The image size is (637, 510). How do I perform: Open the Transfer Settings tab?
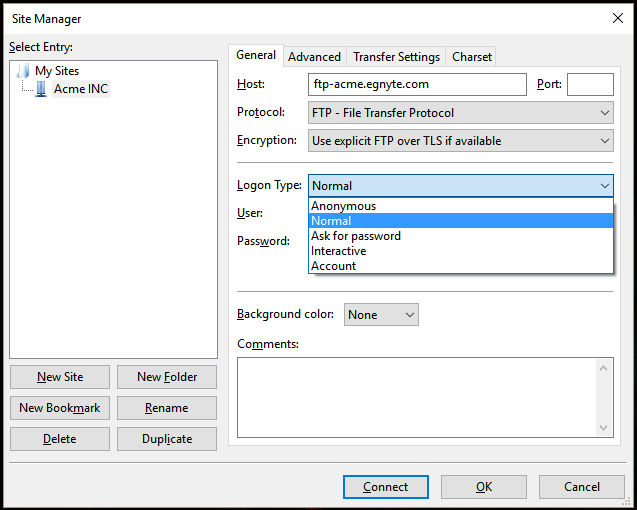tap(396, 57)
